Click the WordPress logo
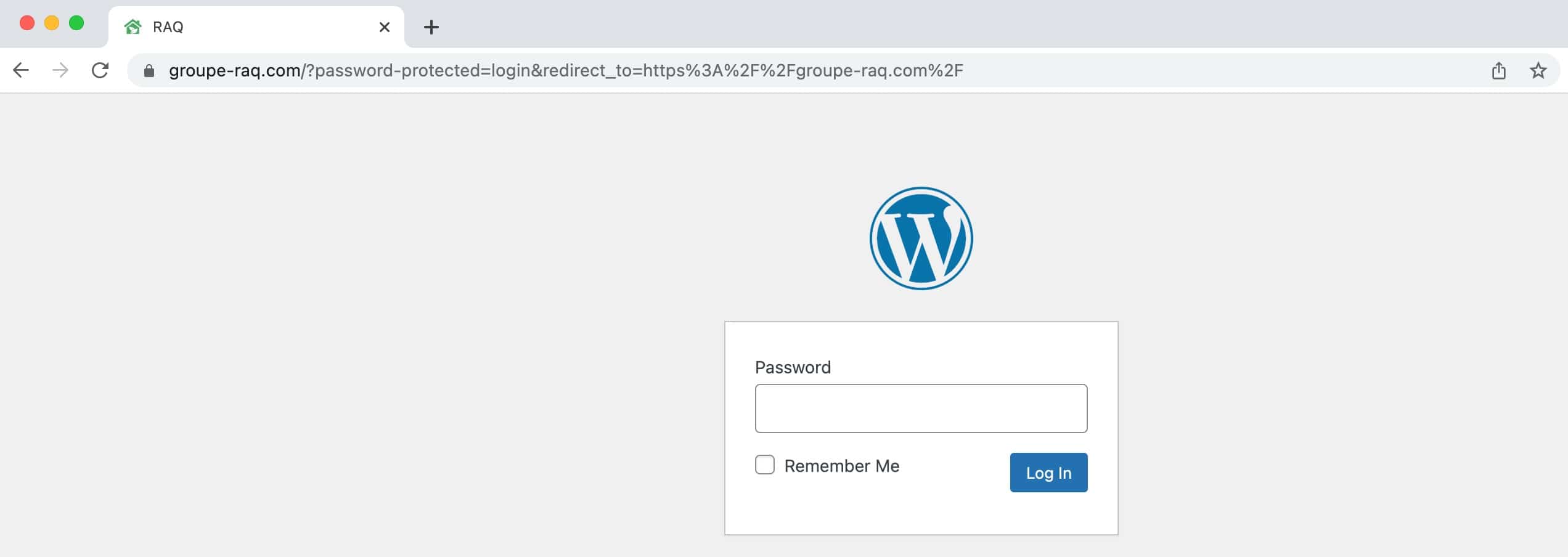Viewport: 1568px width, 557px height. tap(921, 238)
